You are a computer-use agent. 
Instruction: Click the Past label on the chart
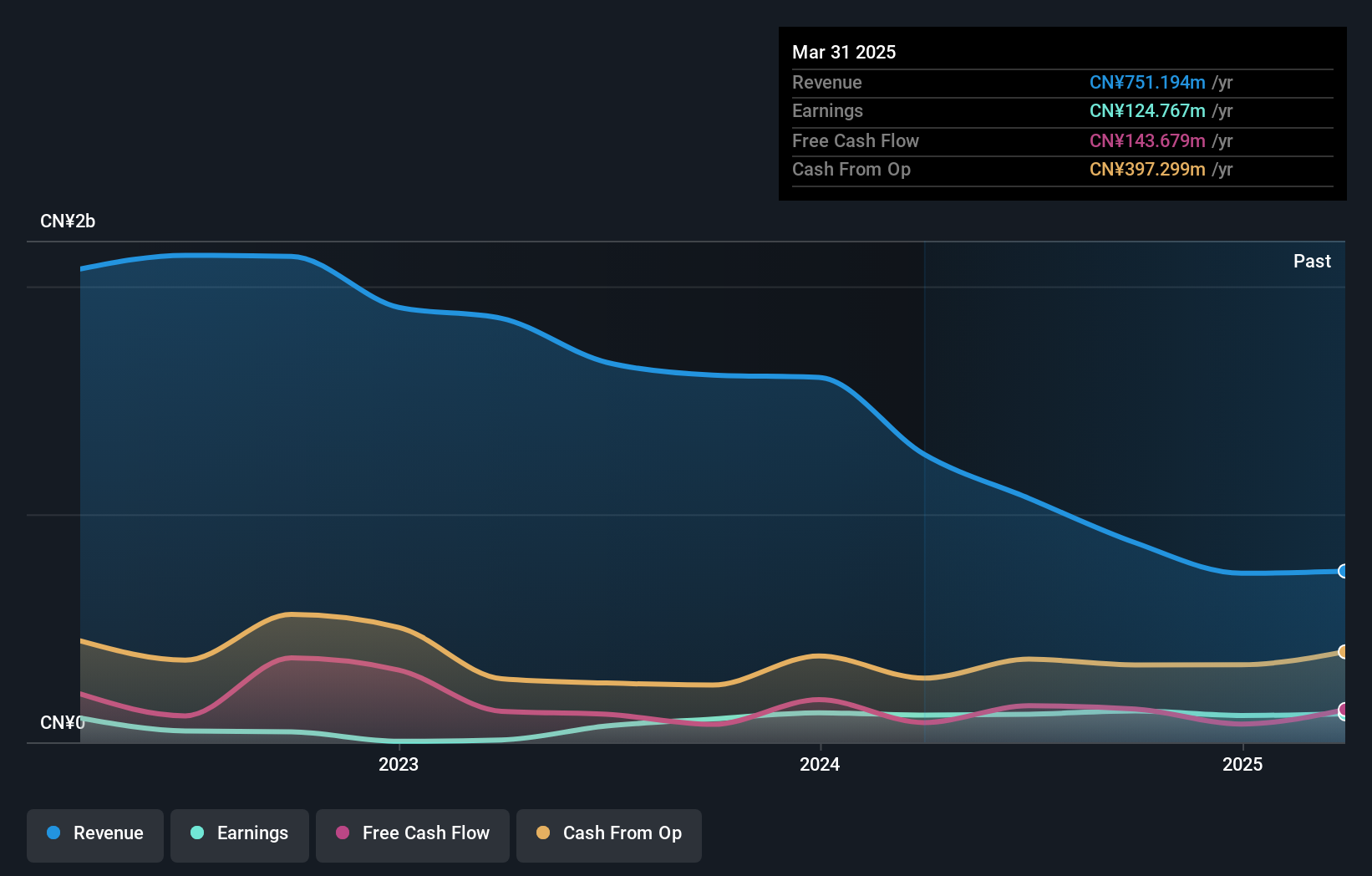(x=1312, y=261)
